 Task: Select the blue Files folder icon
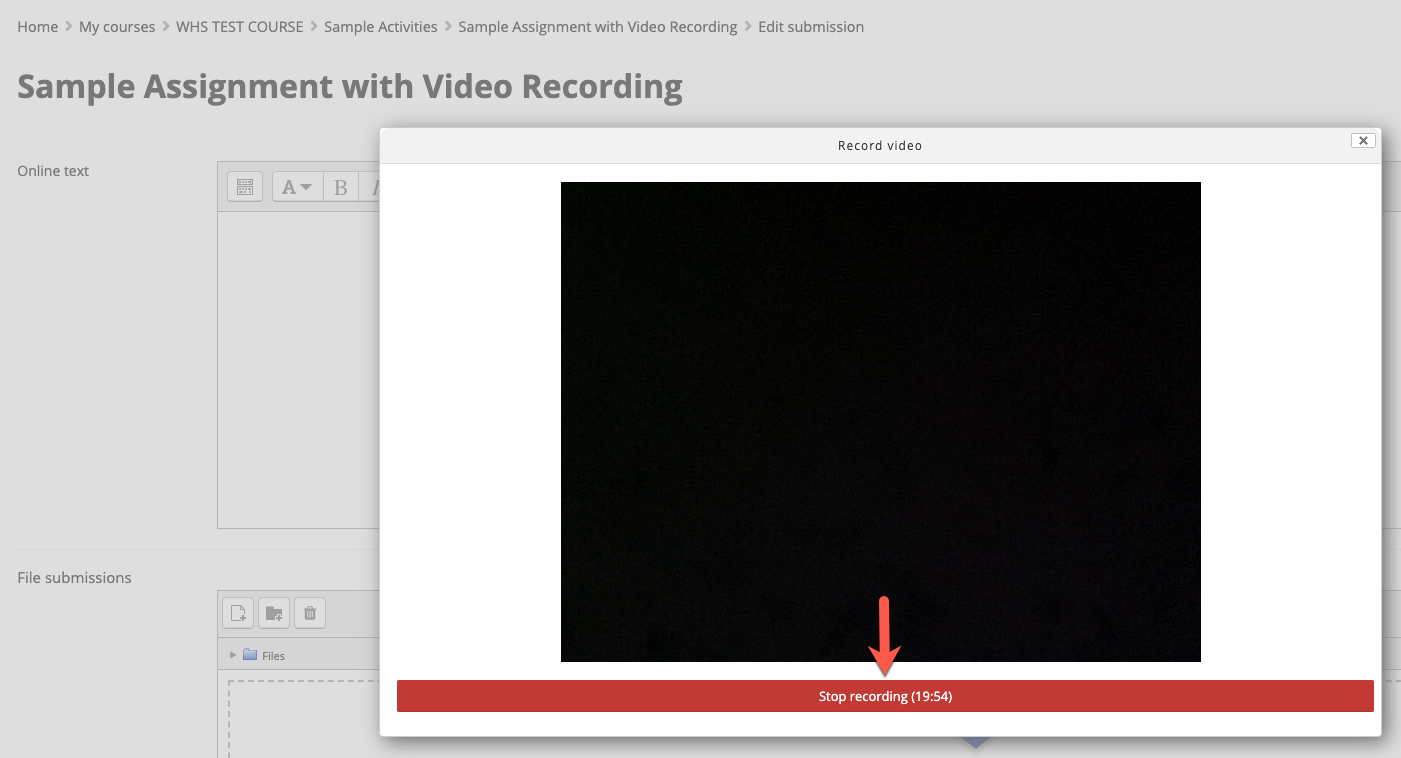click(250, 655)
